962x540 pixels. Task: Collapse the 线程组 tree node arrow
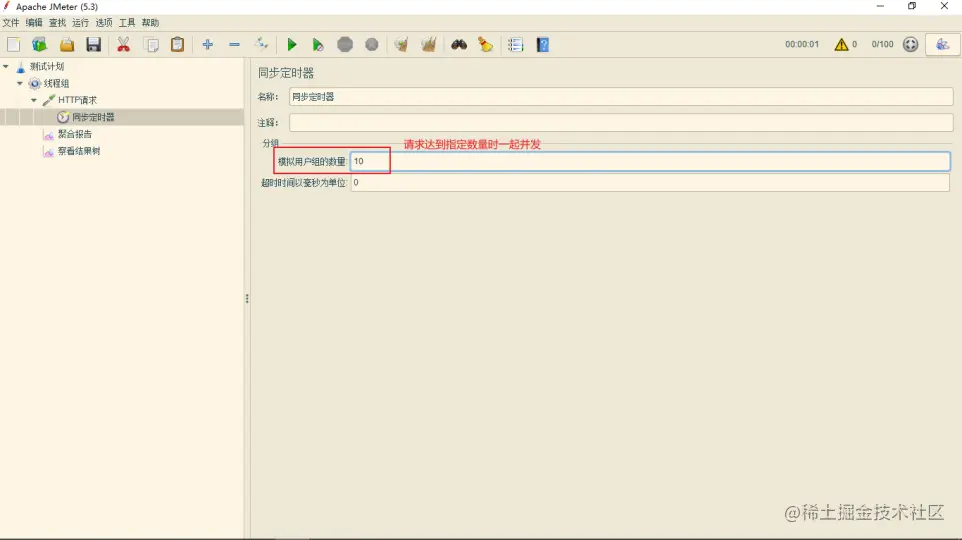[x=20, y=83]
